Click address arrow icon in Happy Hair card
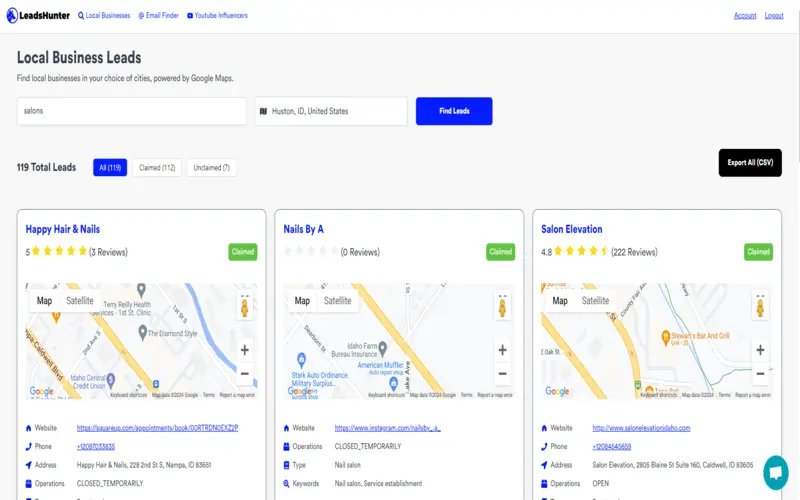Screen dimensions: 800x500 point(29,465)
